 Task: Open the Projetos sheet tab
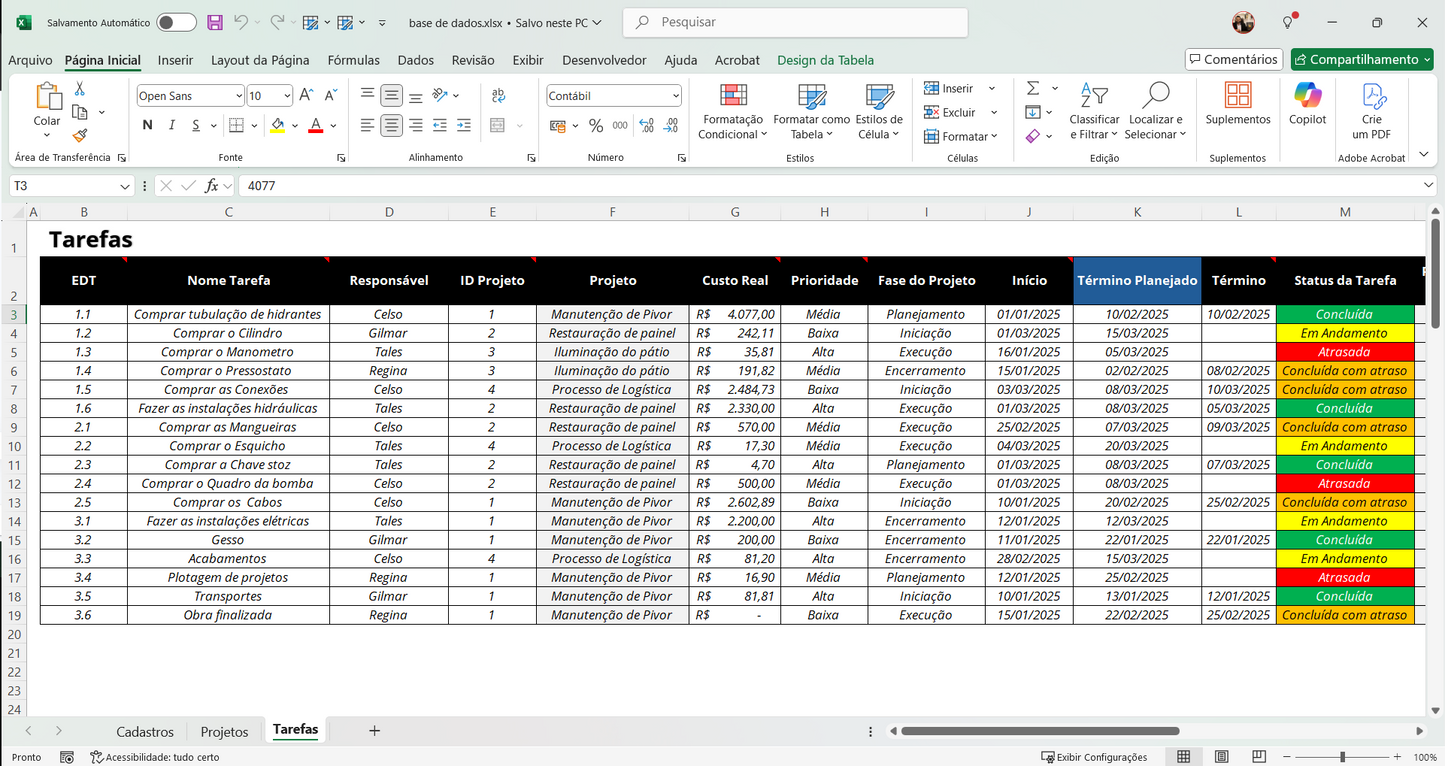pos(224,731)
